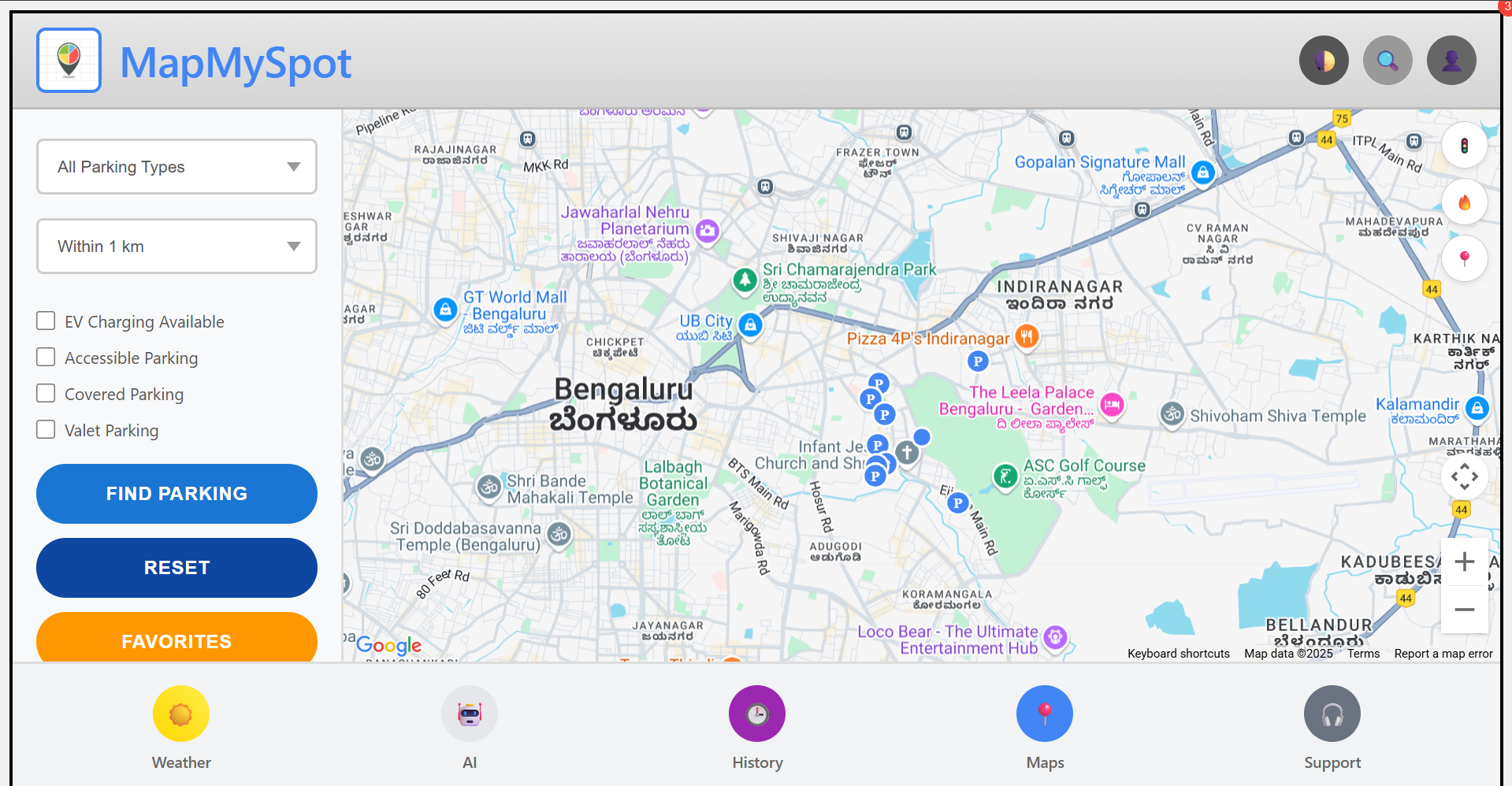Zoom in on the map

pyautogui.click(x=1465, y=562)
